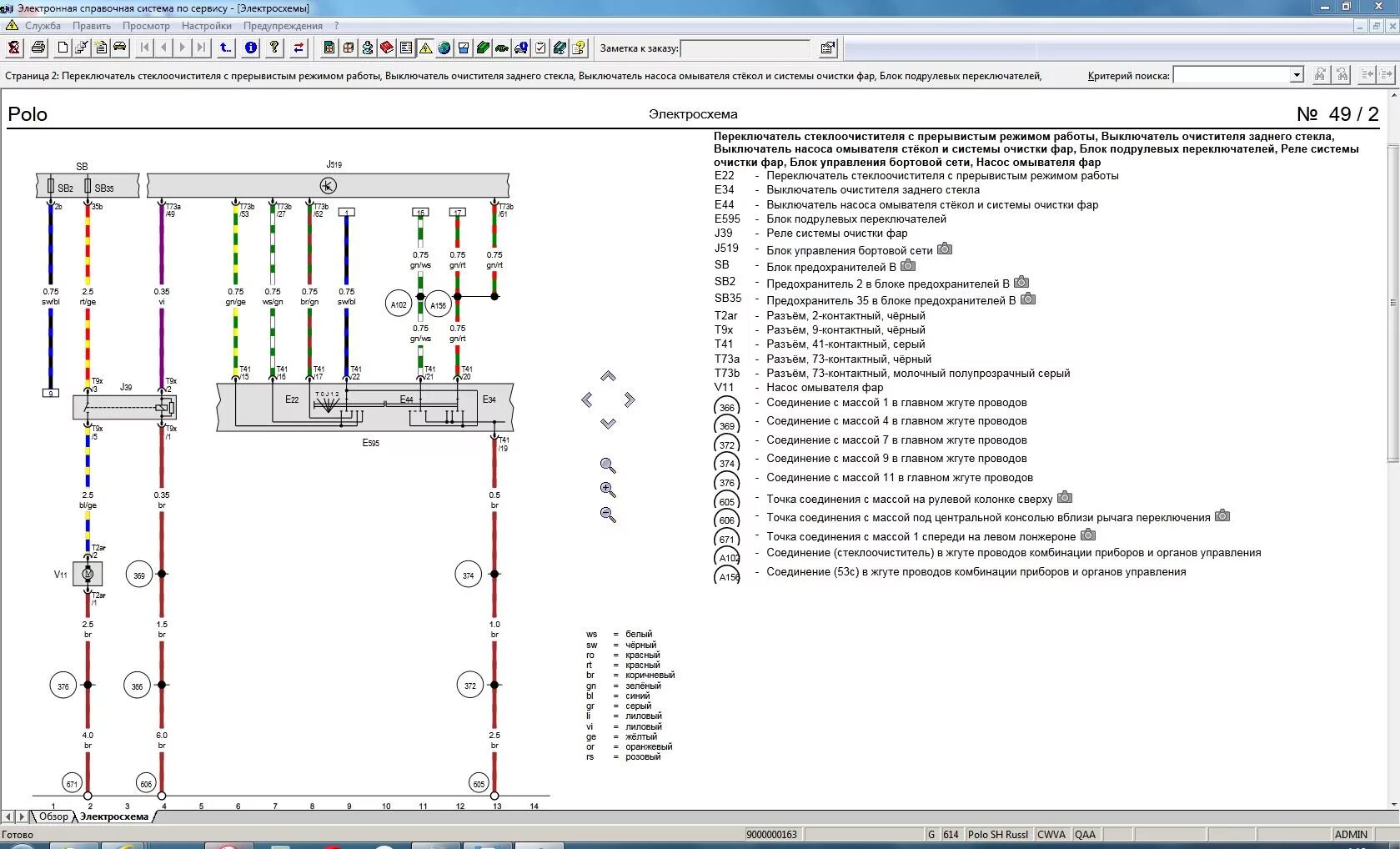Click the J519 label above control unit
Image resolution: width=1400 pixels, height=849 pixels.
pos(334,164)
